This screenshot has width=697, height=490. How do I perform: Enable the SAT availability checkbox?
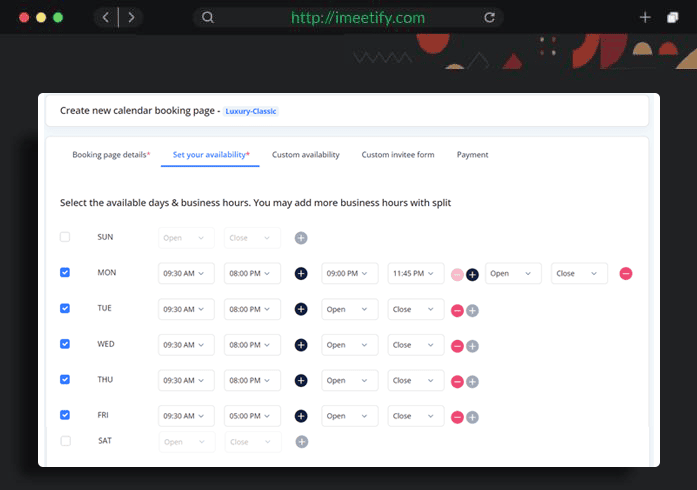65,441
